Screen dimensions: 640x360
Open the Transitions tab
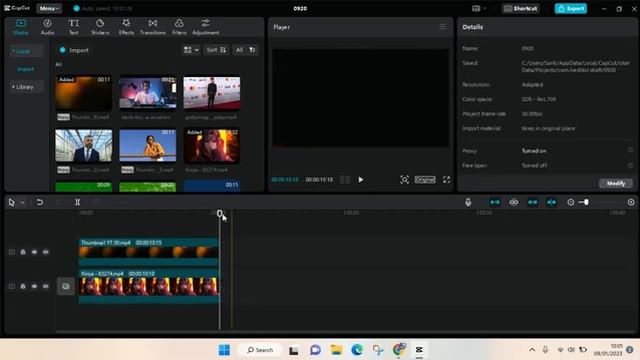153,27
